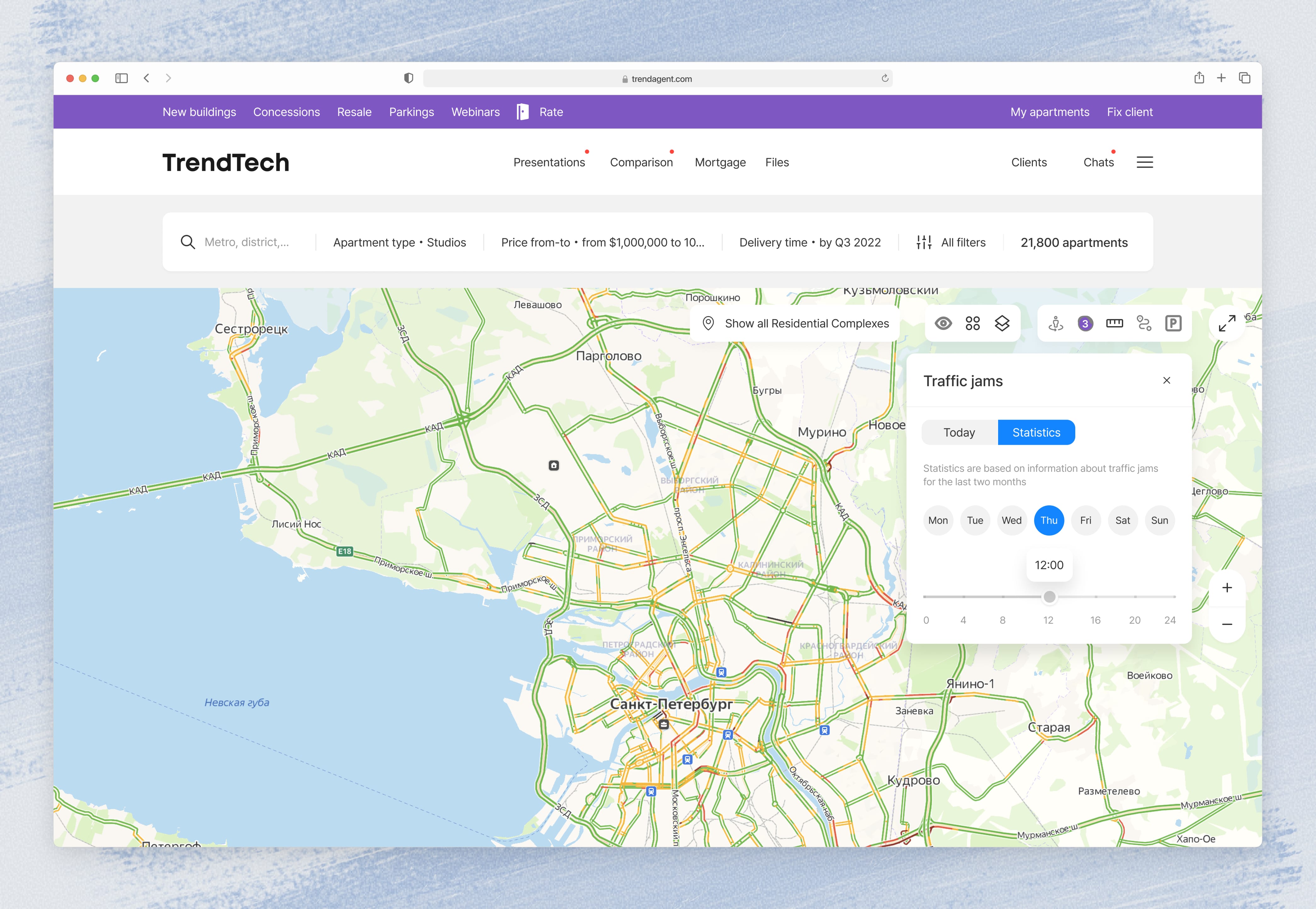The image size is (1316, 909).
Task: Open All filters
Action: tap(951, 242)
